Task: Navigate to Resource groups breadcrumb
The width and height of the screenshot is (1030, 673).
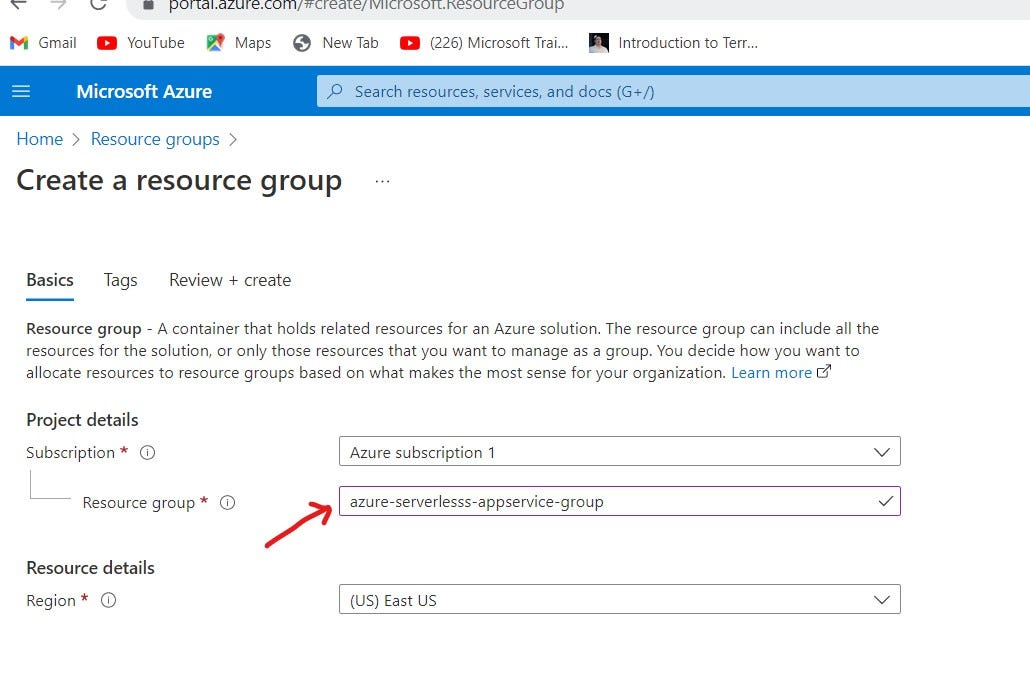Action: (155, 139)
